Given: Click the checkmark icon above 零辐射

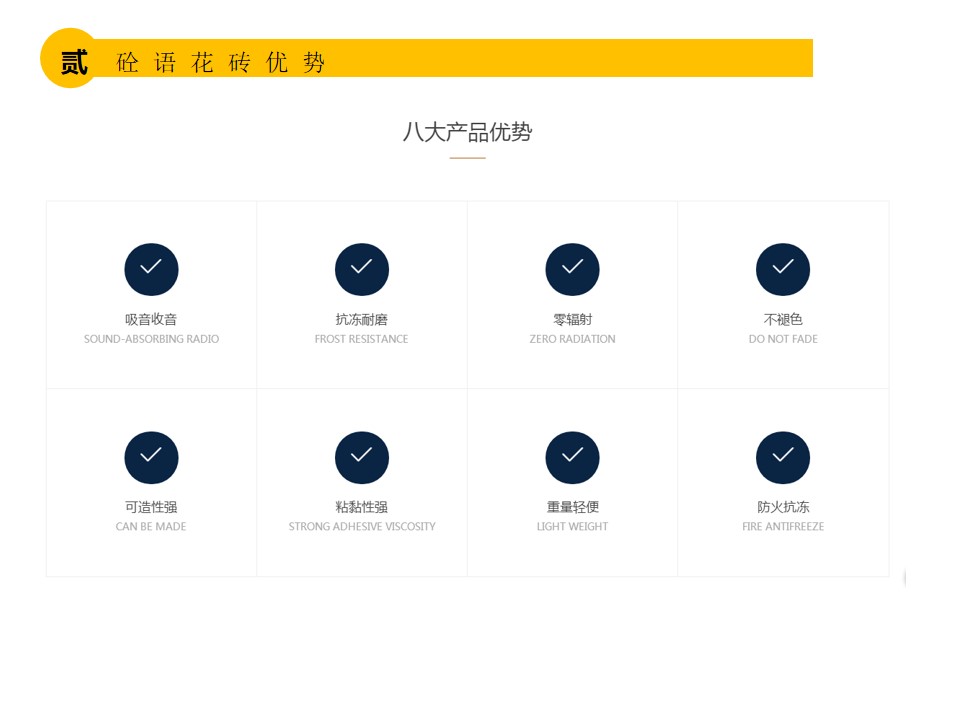Looking at the screenshot, I should pyautogui.click(x=572, y=269).
